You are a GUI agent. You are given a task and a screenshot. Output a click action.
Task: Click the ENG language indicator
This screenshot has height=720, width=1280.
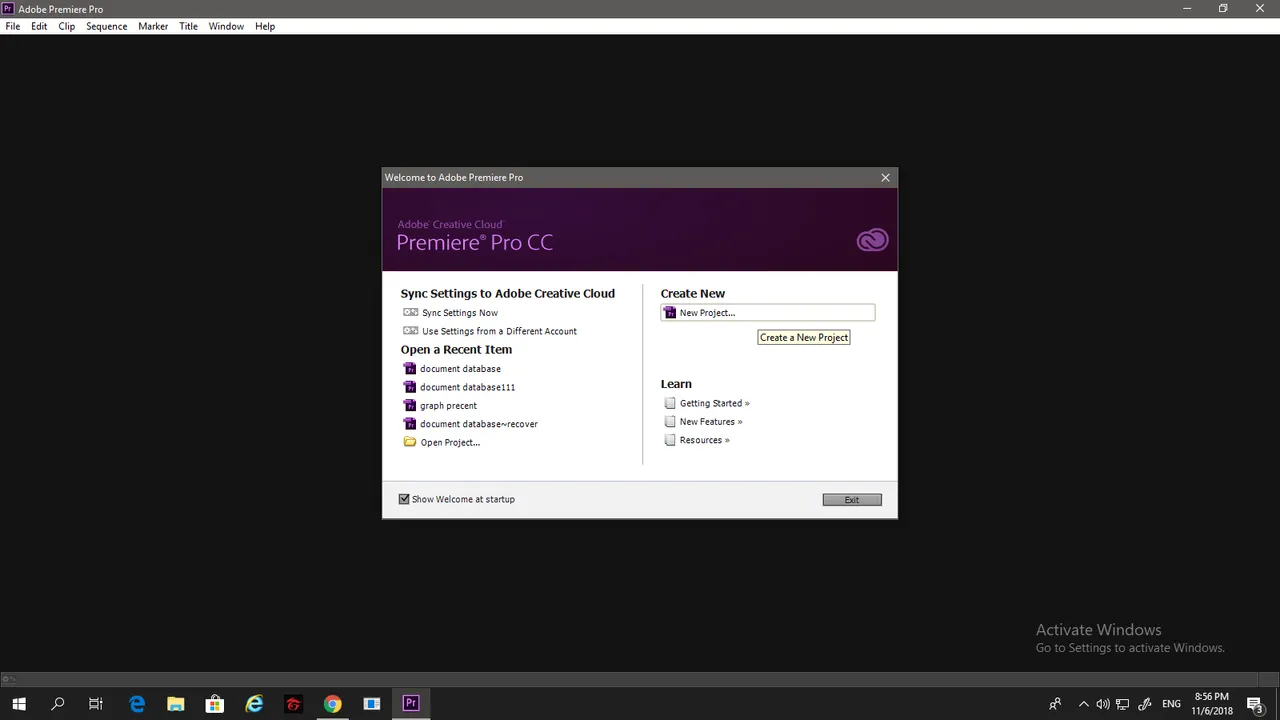coord(1171,704)
